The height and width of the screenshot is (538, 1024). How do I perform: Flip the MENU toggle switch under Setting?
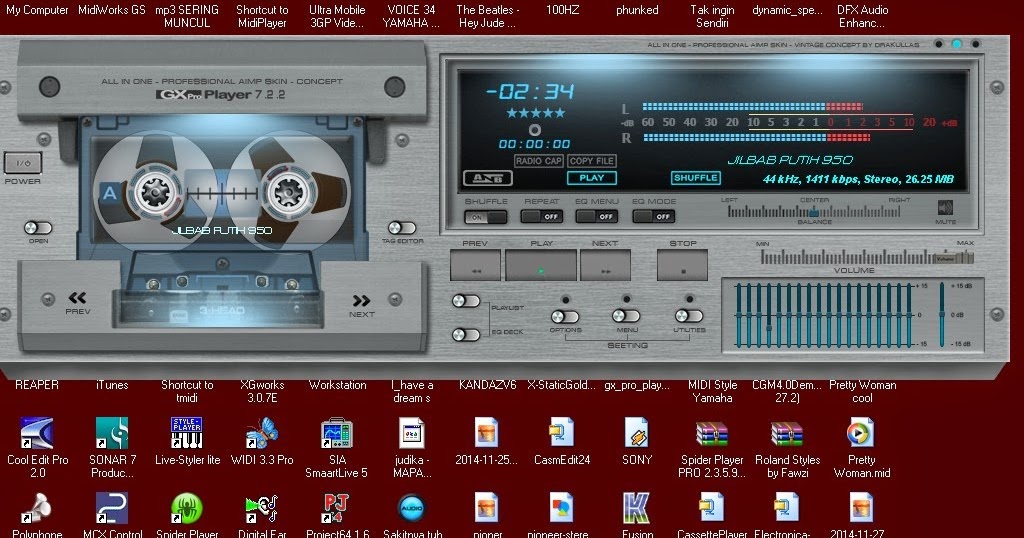(626, 316)
